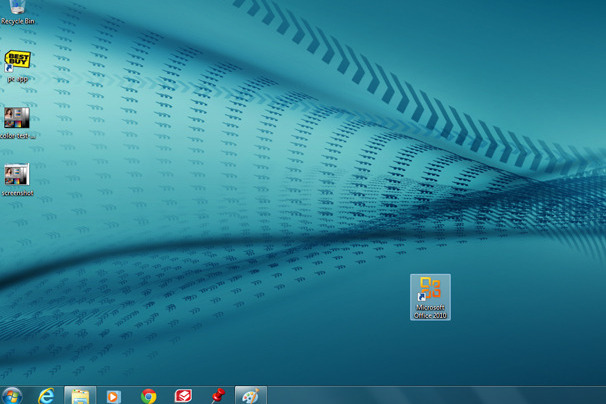Screen dimensions: 606x404
Task: Click the "pc app" label text
Action: [x=17, y=79]
